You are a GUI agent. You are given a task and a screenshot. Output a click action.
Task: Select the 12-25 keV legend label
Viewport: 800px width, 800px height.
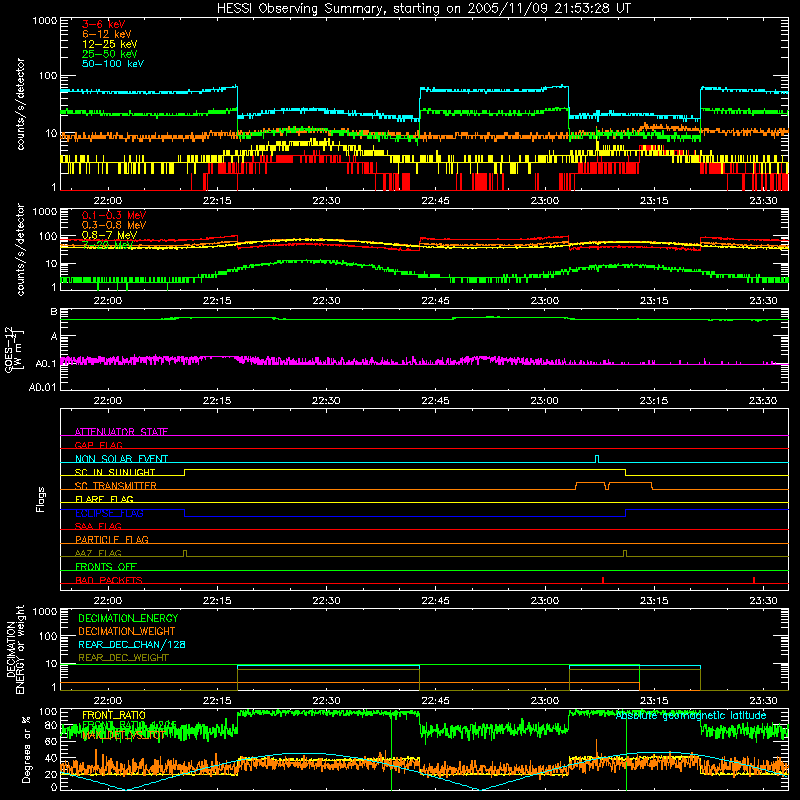(110, 44)
